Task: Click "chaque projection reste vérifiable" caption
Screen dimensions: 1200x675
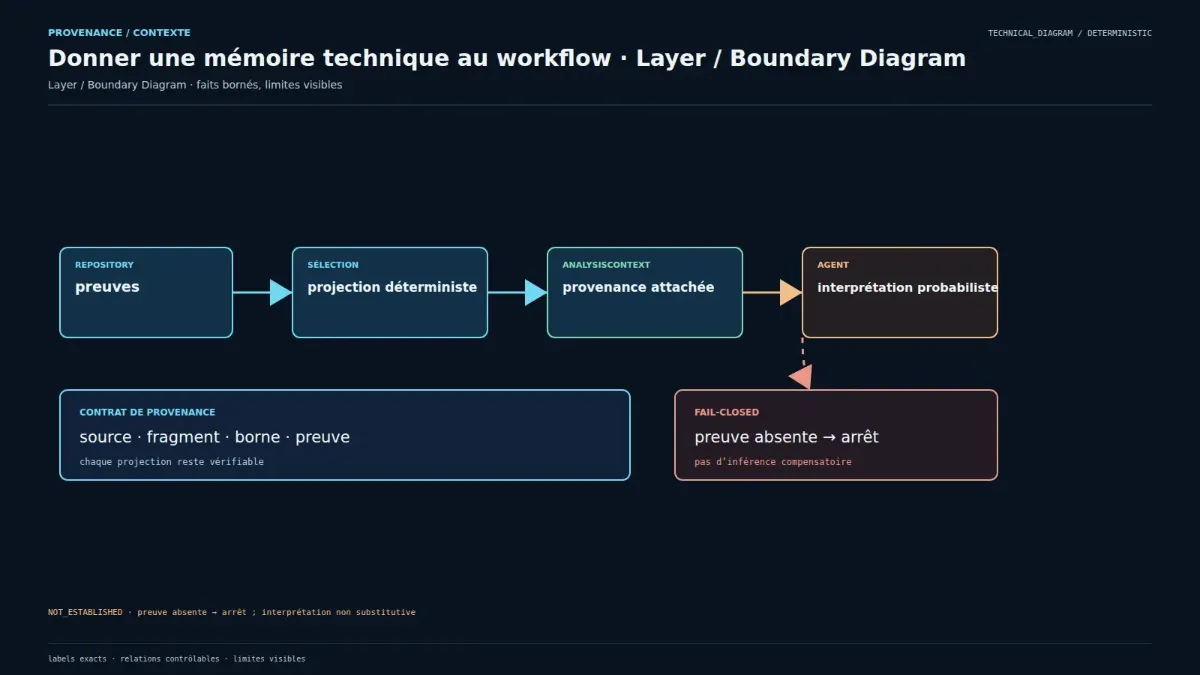Action: [x=172, y=462]
